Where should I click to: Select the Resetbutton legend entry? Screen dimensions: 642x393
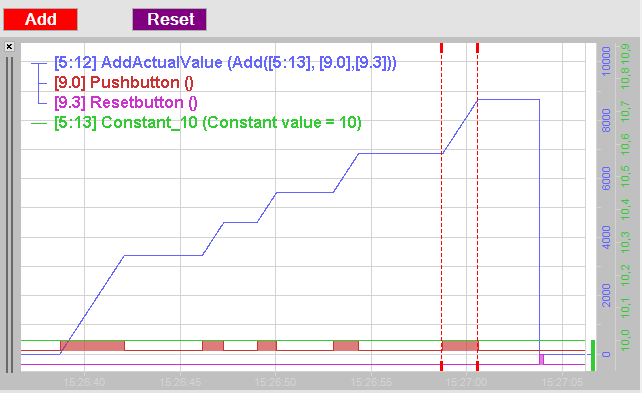pos(126,102)
